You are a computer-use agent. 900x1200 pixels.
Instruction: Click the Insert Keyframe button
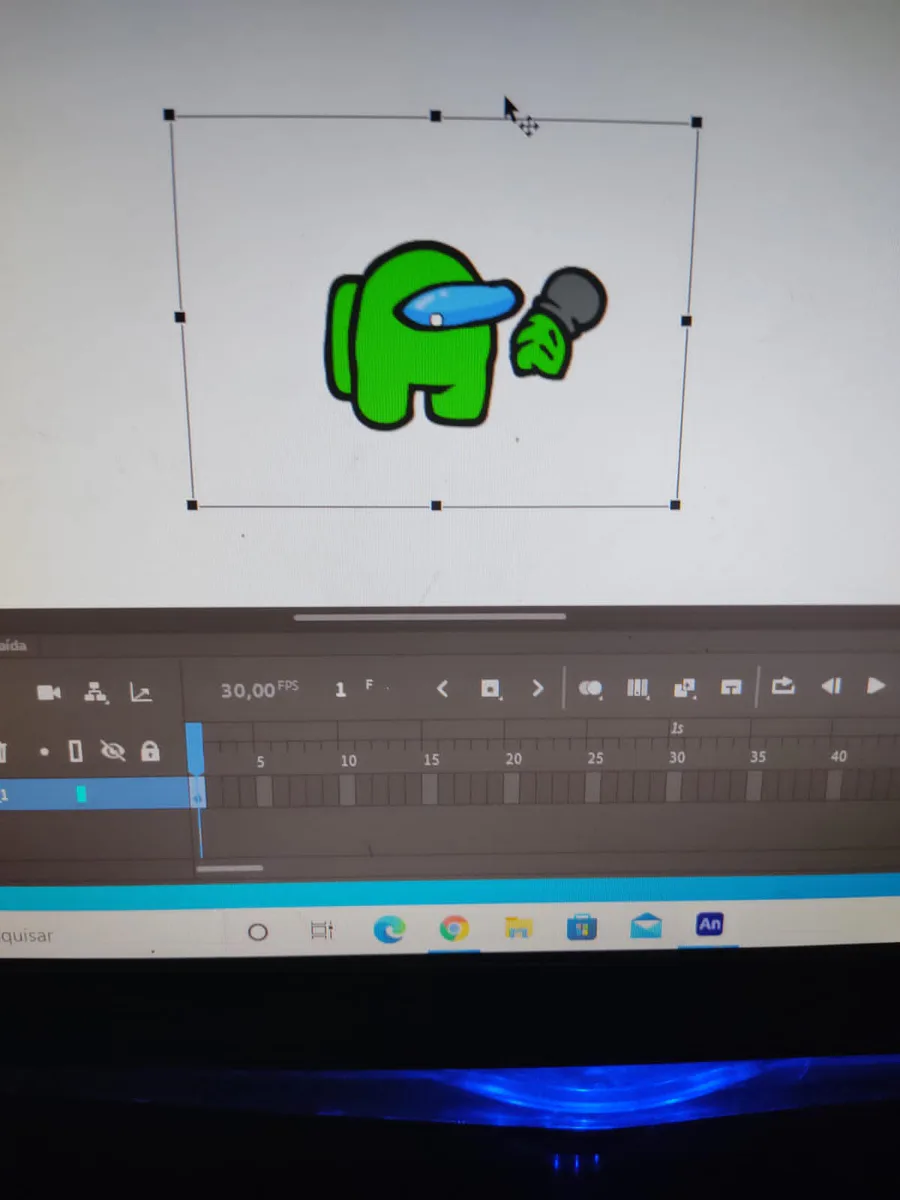pos(490,689)
